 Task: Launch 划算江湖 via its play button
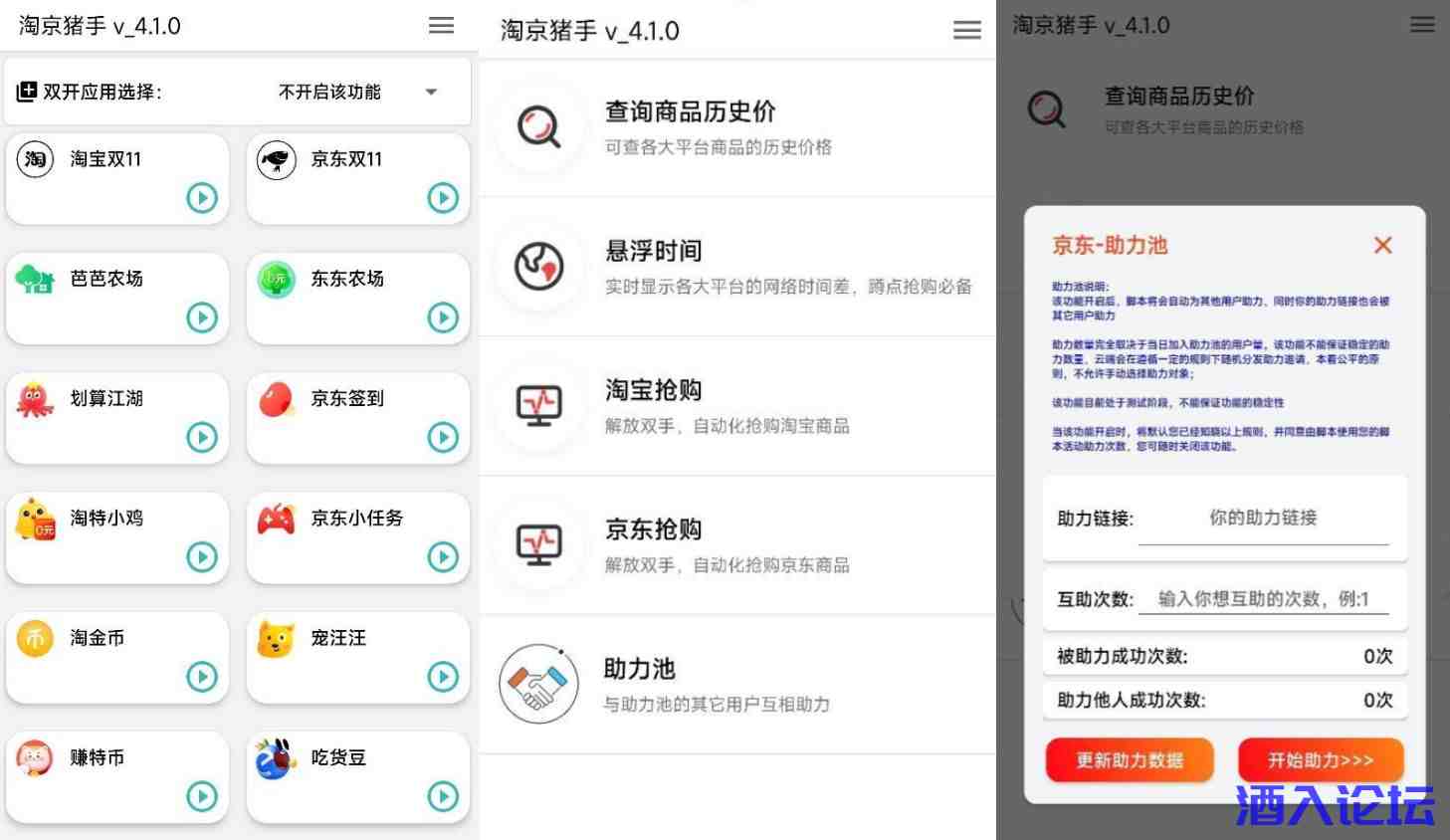pos(202,437)
